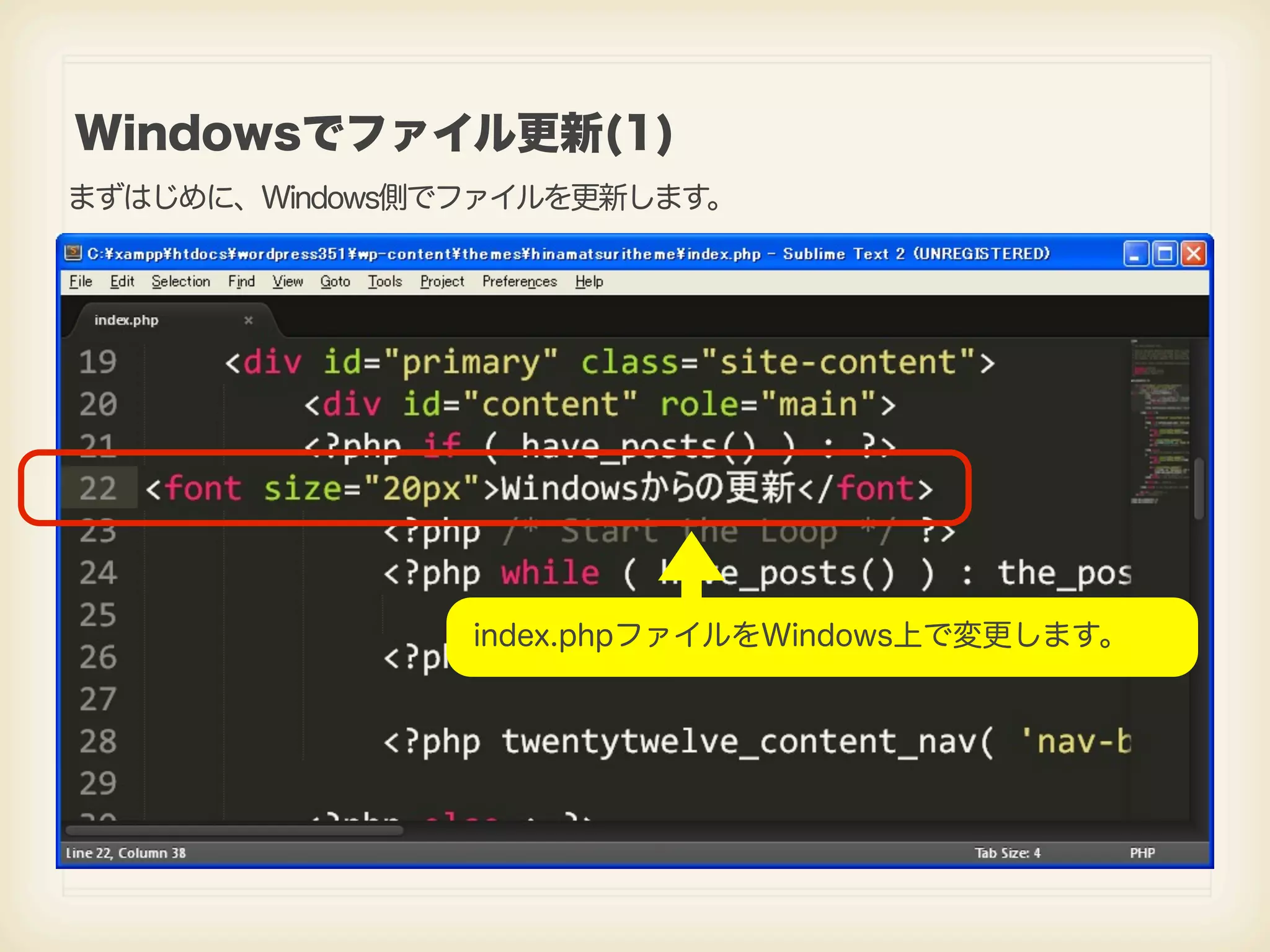The height and width of the screenshot is (952, 1270).
Task: Minimize the Sublime Text window
Action: [1135, 254]
